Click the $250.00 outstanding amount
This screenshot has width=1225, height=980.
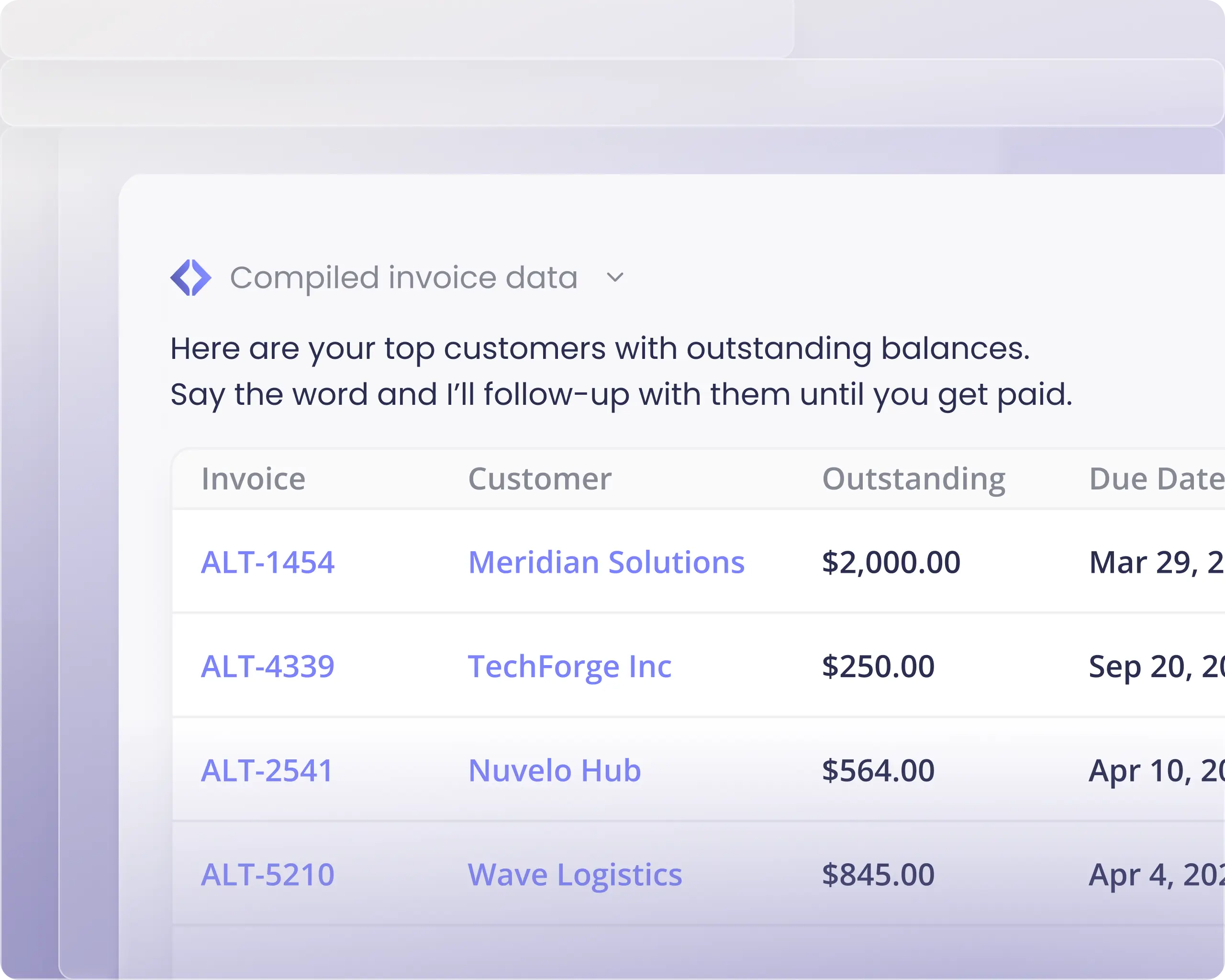point(878,667)
